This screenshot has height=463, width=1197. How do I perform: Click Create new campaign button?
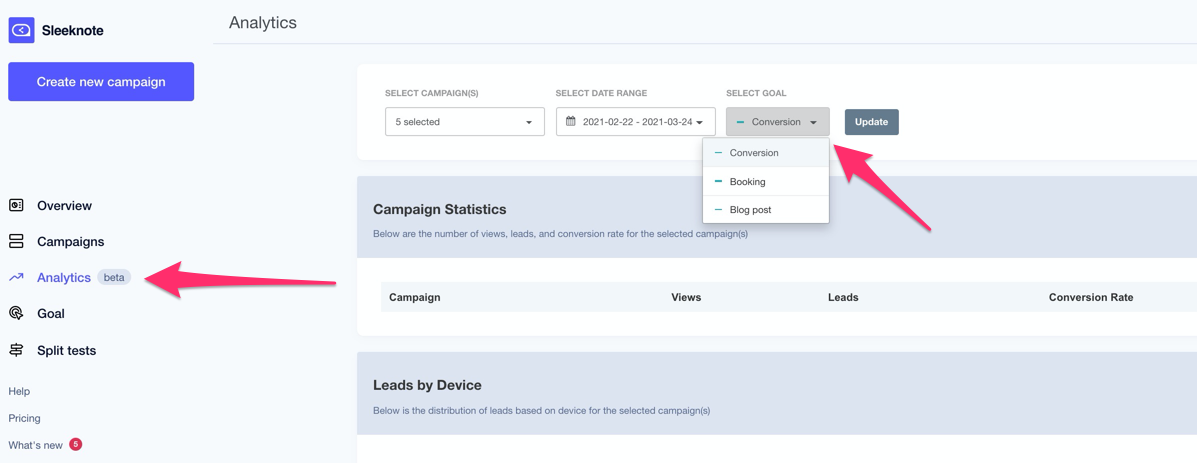click(101, 82)
